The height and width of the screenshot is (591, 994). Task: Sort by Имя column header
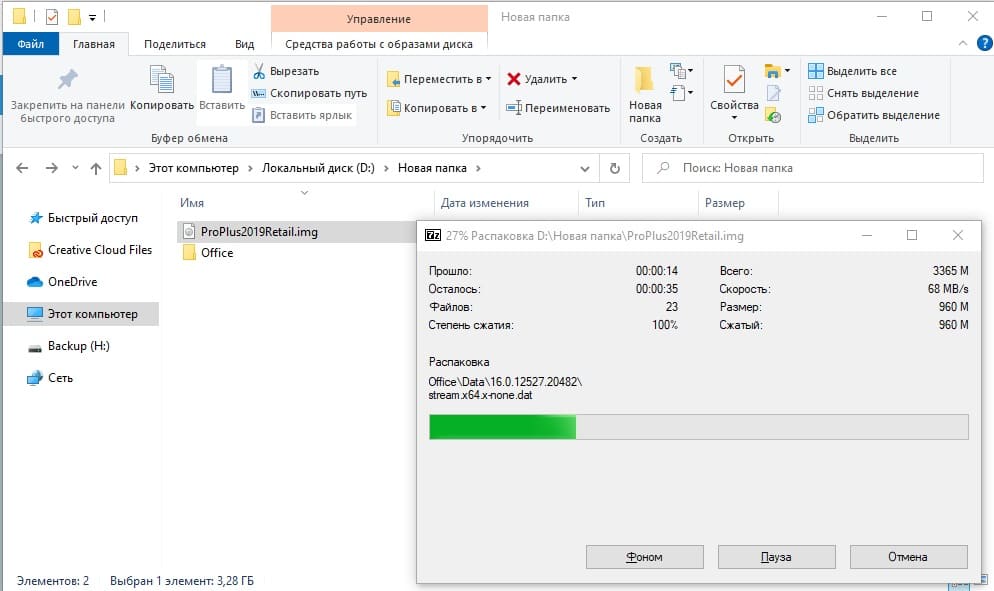(192, 203)
